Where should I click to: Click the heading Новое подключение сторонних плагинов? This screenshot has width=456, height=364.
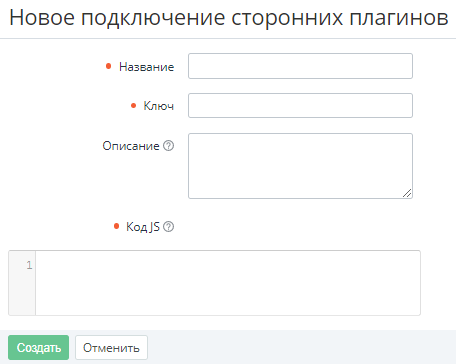(229, 17)
